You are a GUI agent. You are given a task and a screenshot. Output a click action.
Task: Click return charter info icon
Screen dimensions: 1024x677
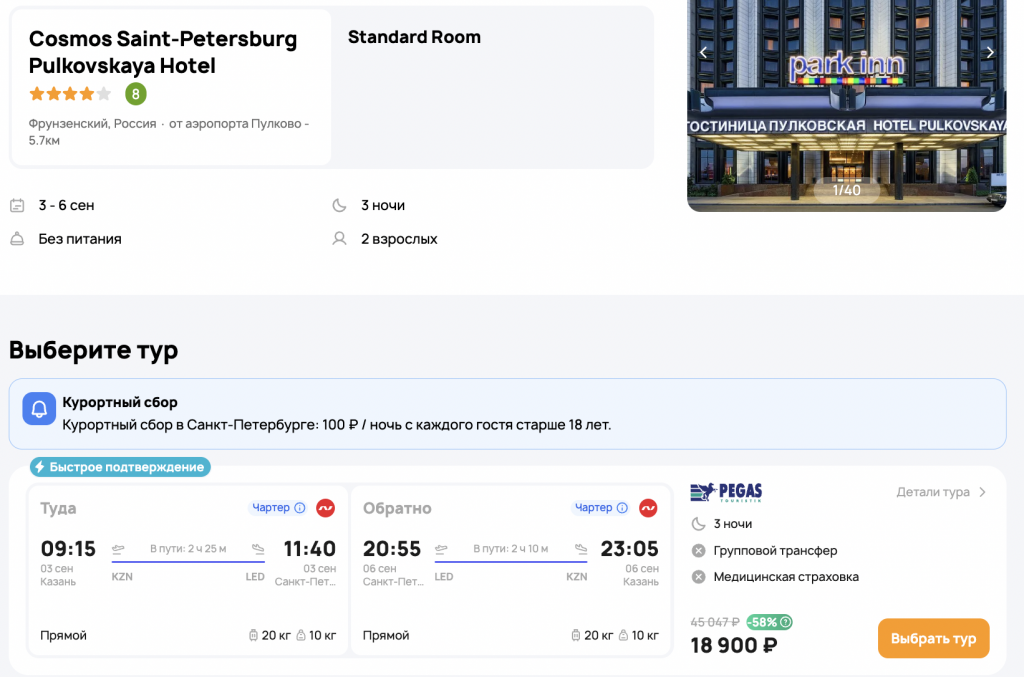622,508
